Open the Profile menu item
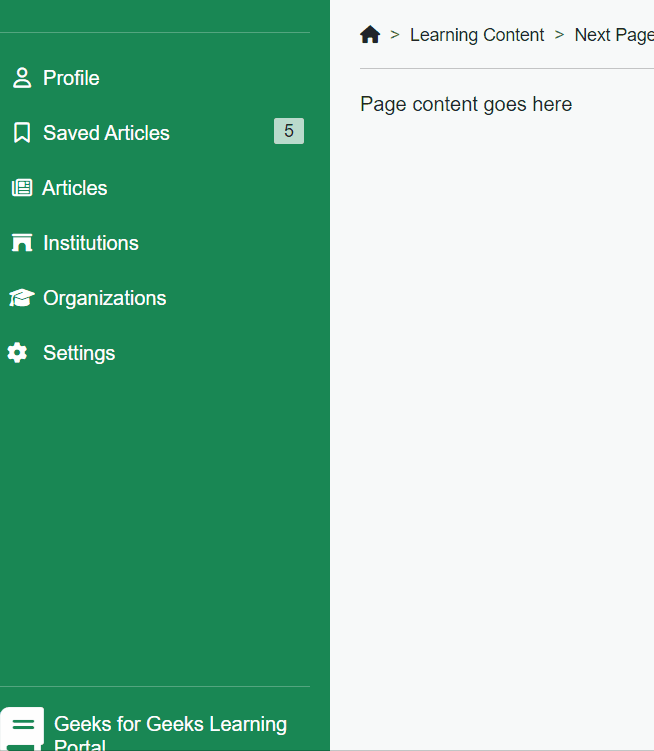 pos(71,78)
